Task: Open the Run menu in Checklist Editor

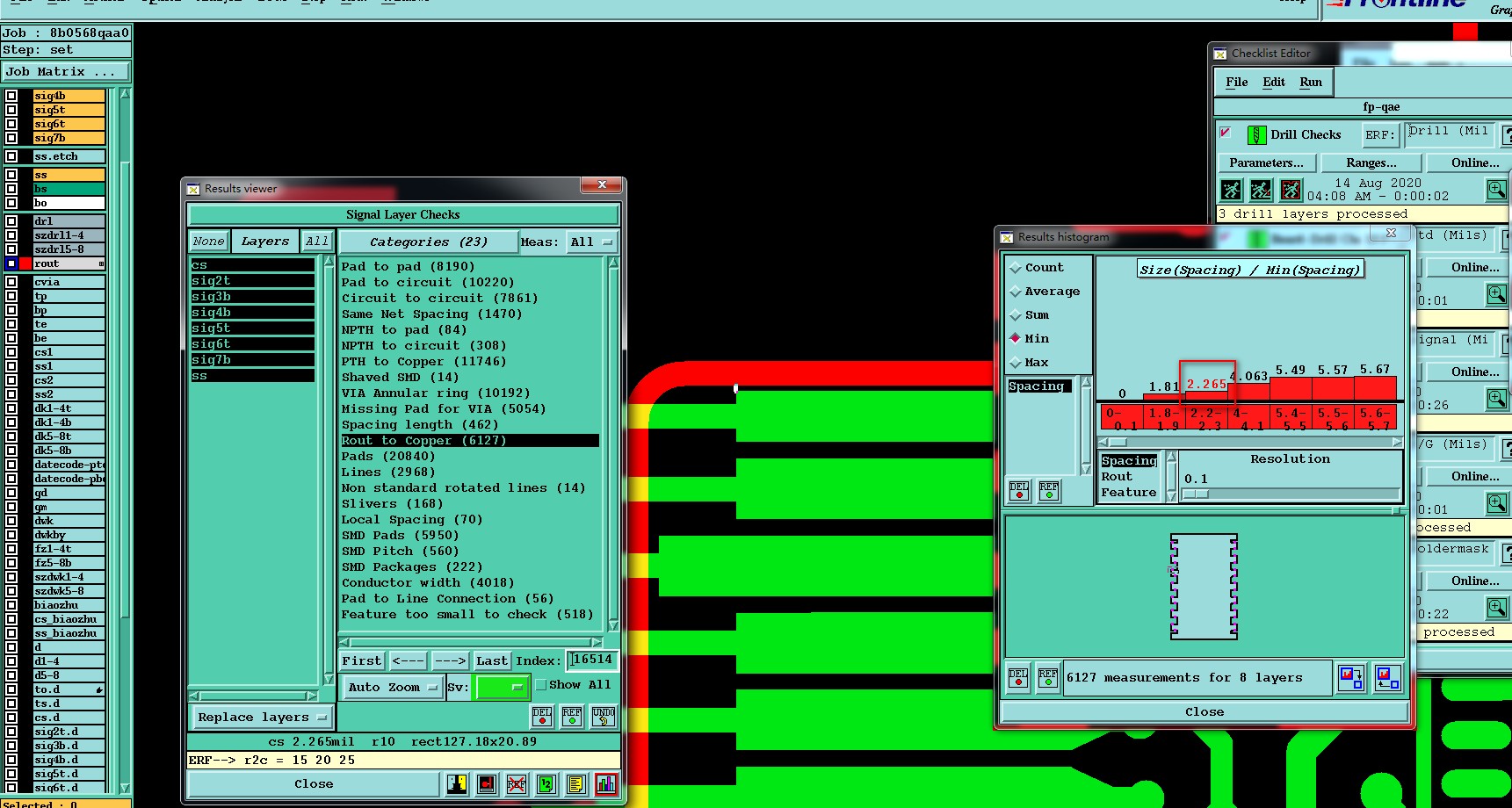Action: (x=1310, y=83)
